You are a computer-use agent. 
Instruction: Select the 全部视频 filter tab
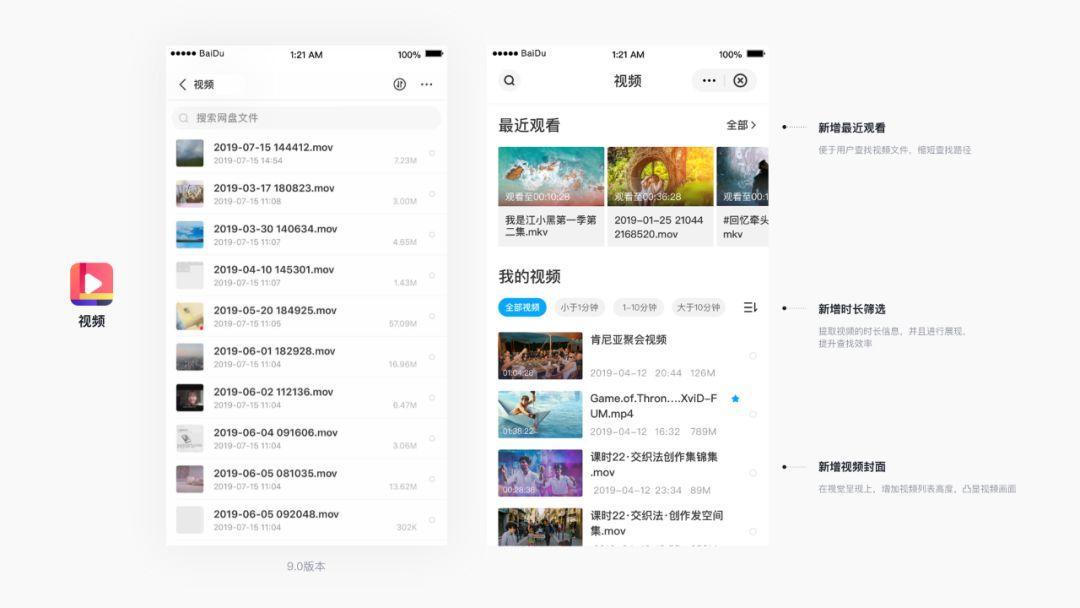(522, 308)
